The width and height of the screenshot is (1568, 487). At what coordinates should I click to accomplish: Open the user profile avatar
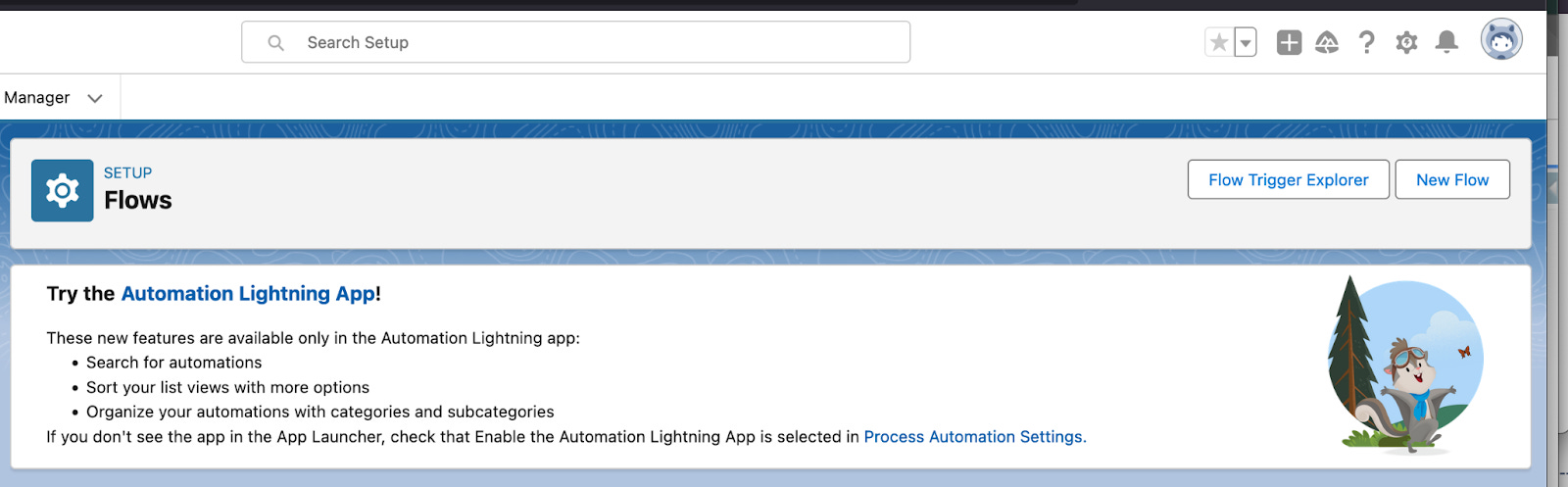point(1501,40)
